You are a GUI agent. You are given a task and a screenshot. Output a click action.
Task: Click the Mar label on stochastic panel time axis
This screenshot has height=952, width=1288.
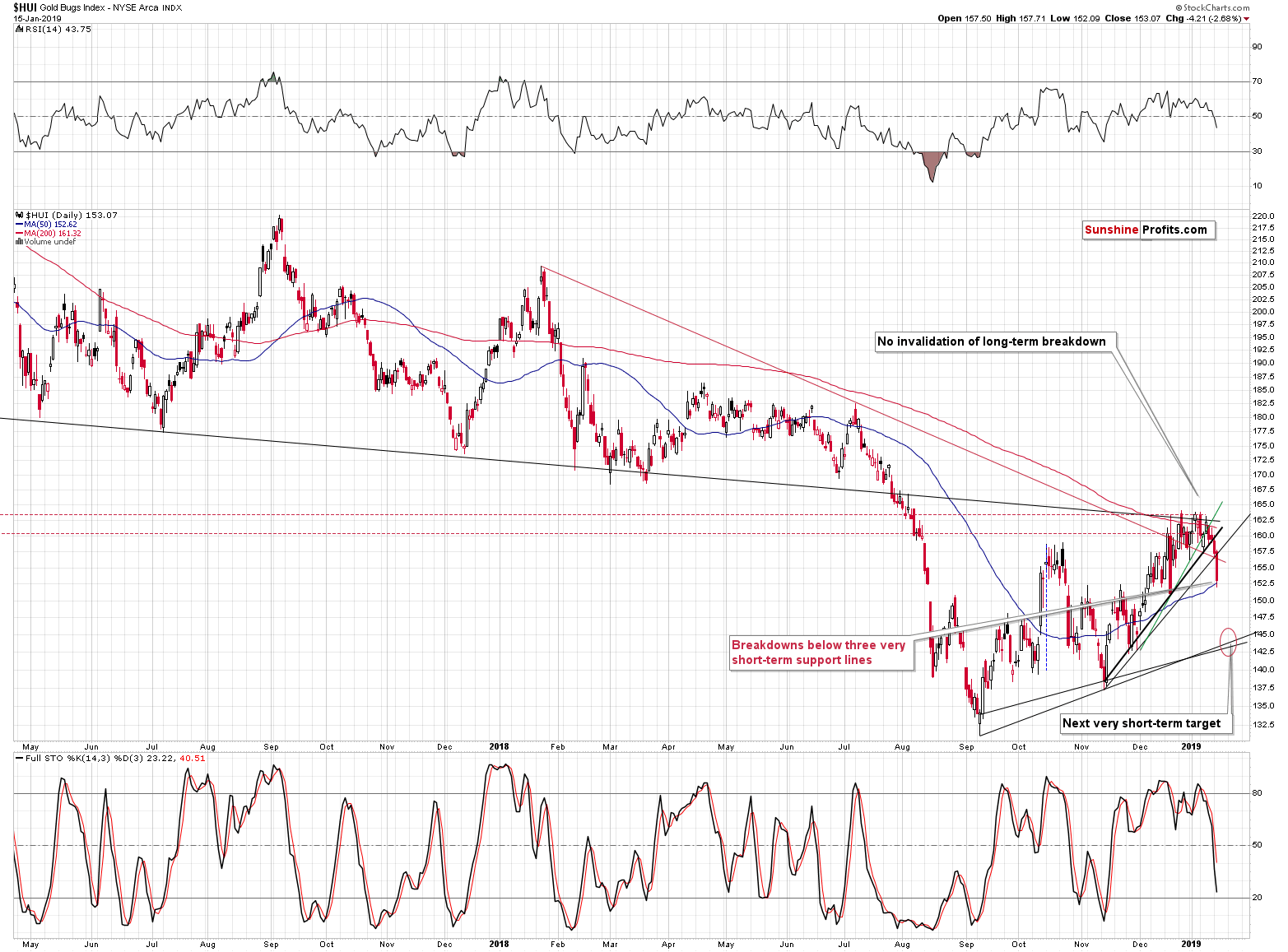610,945
